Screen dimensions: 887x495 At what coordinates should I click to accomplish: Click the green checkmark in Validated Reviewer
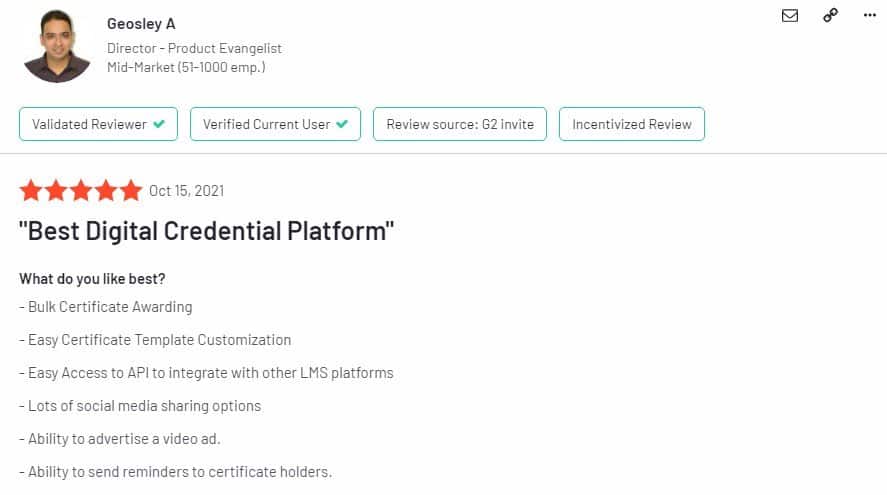point(158,125)
